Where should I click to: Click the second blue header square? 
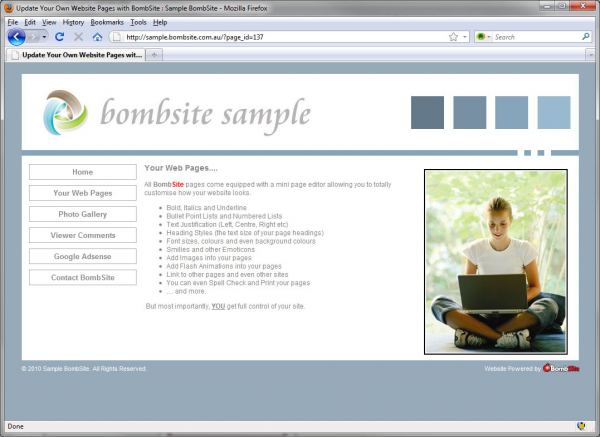(470, 113)
